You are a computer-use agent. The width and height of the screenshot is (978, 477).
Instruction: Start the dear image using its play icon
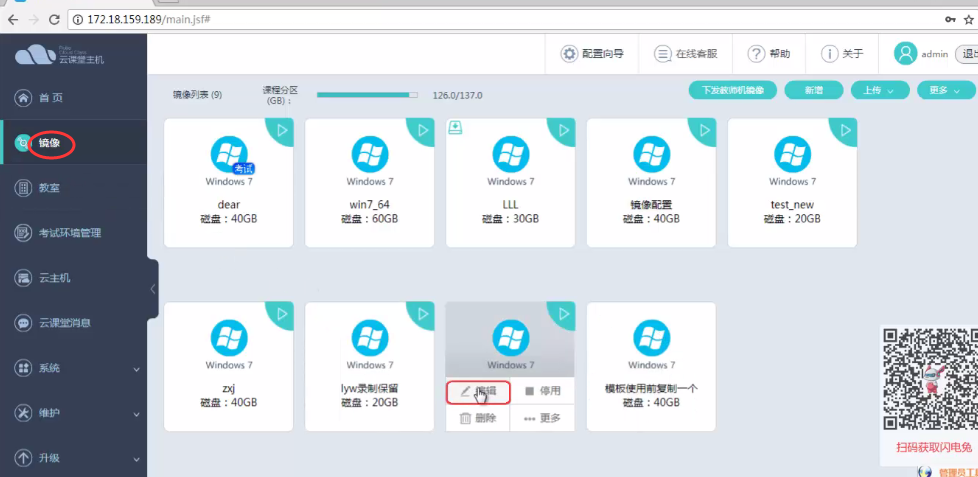[283, 130]
